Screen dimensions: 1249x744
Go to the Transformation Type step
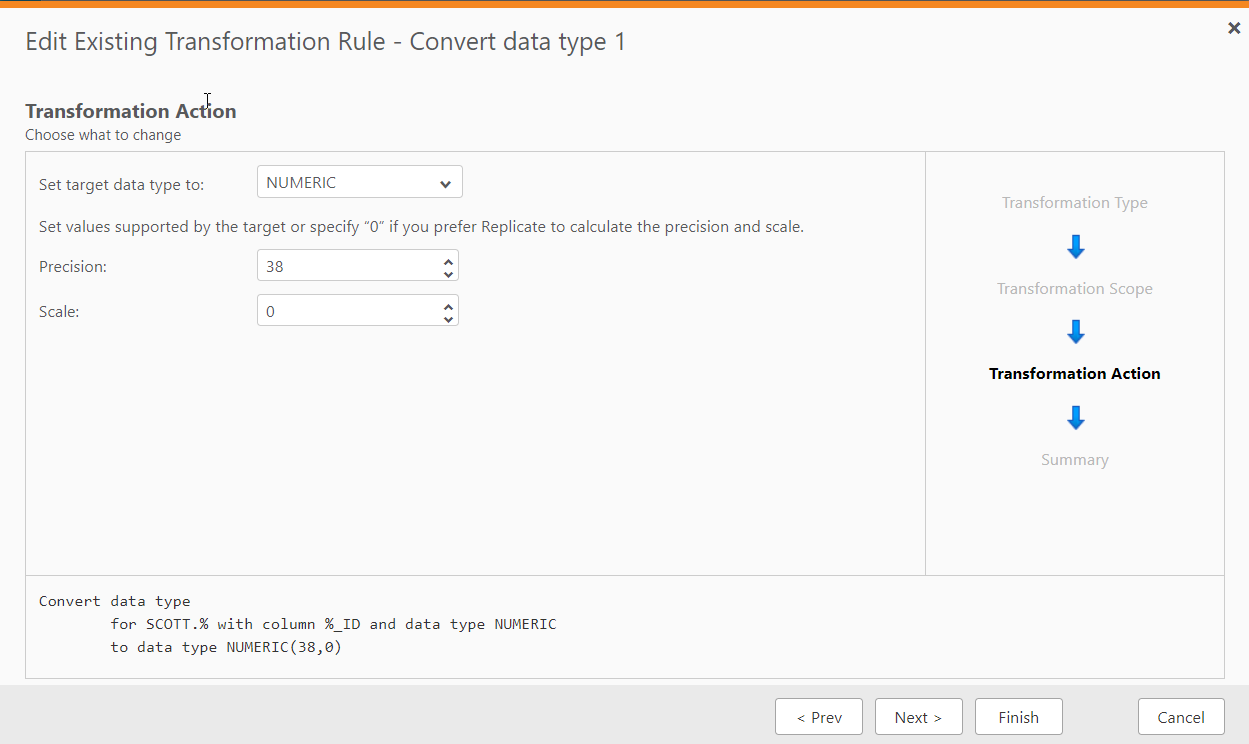(x=1075, y=203)
